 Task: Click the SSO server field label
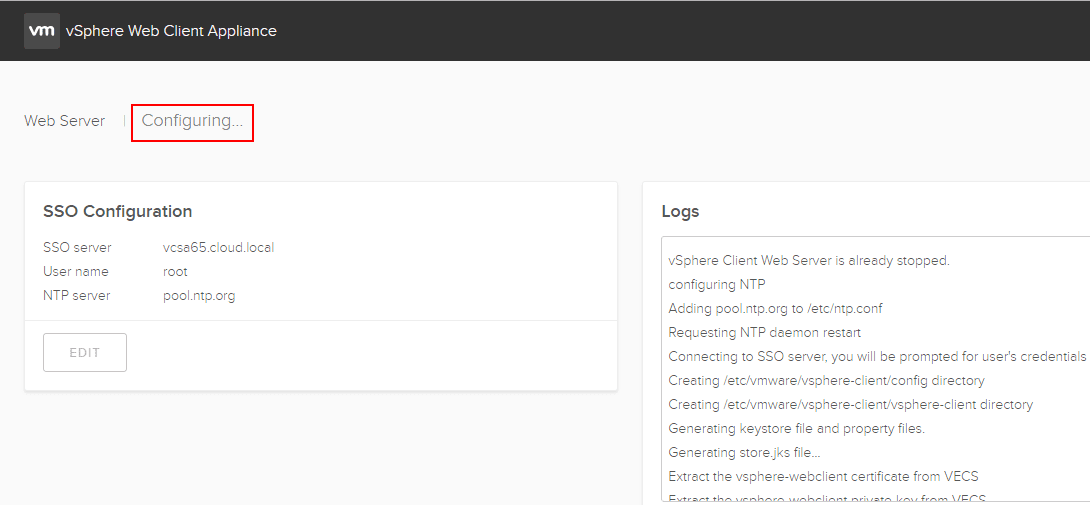click(77, 248)
